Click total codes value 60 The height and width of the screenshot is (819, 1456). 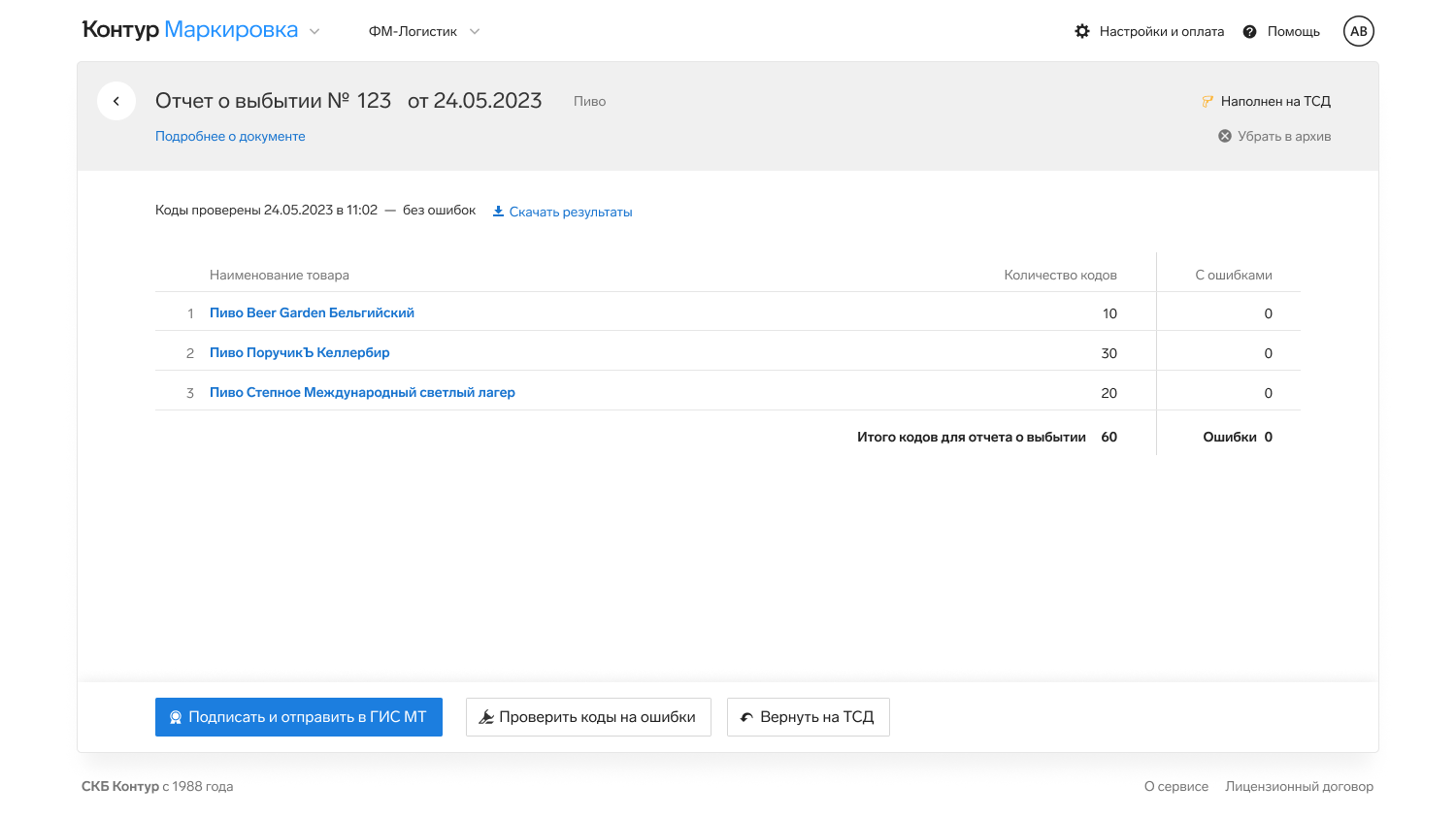[1109, 437]
